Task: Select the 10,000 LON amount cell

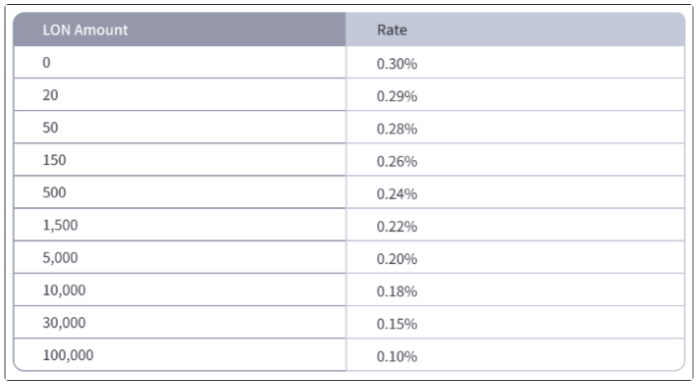Action: pos(180,290)
